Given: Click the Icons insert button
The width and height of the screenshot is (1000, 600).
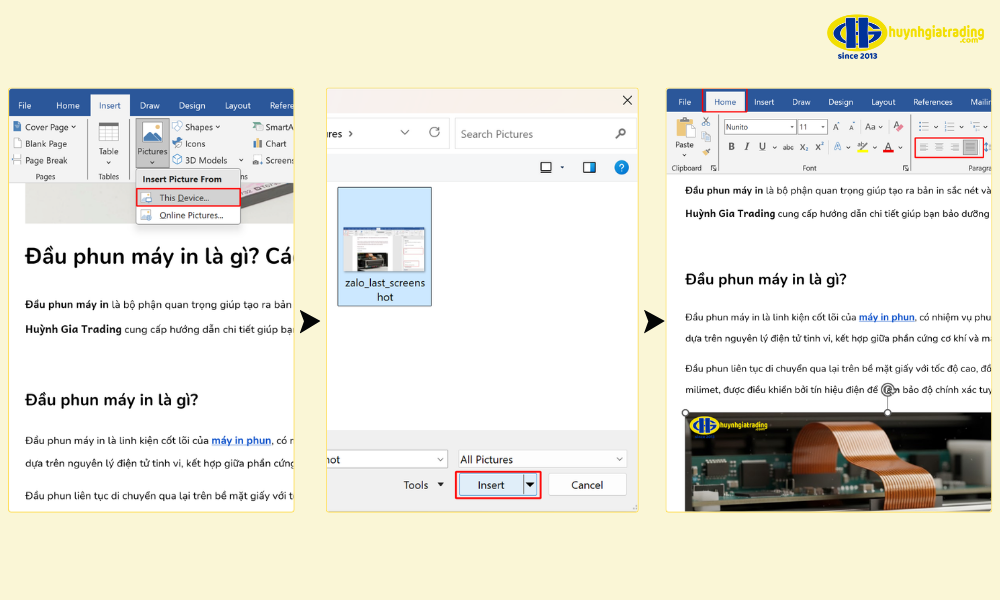Looking at the screenshot, I should (194, 143).
